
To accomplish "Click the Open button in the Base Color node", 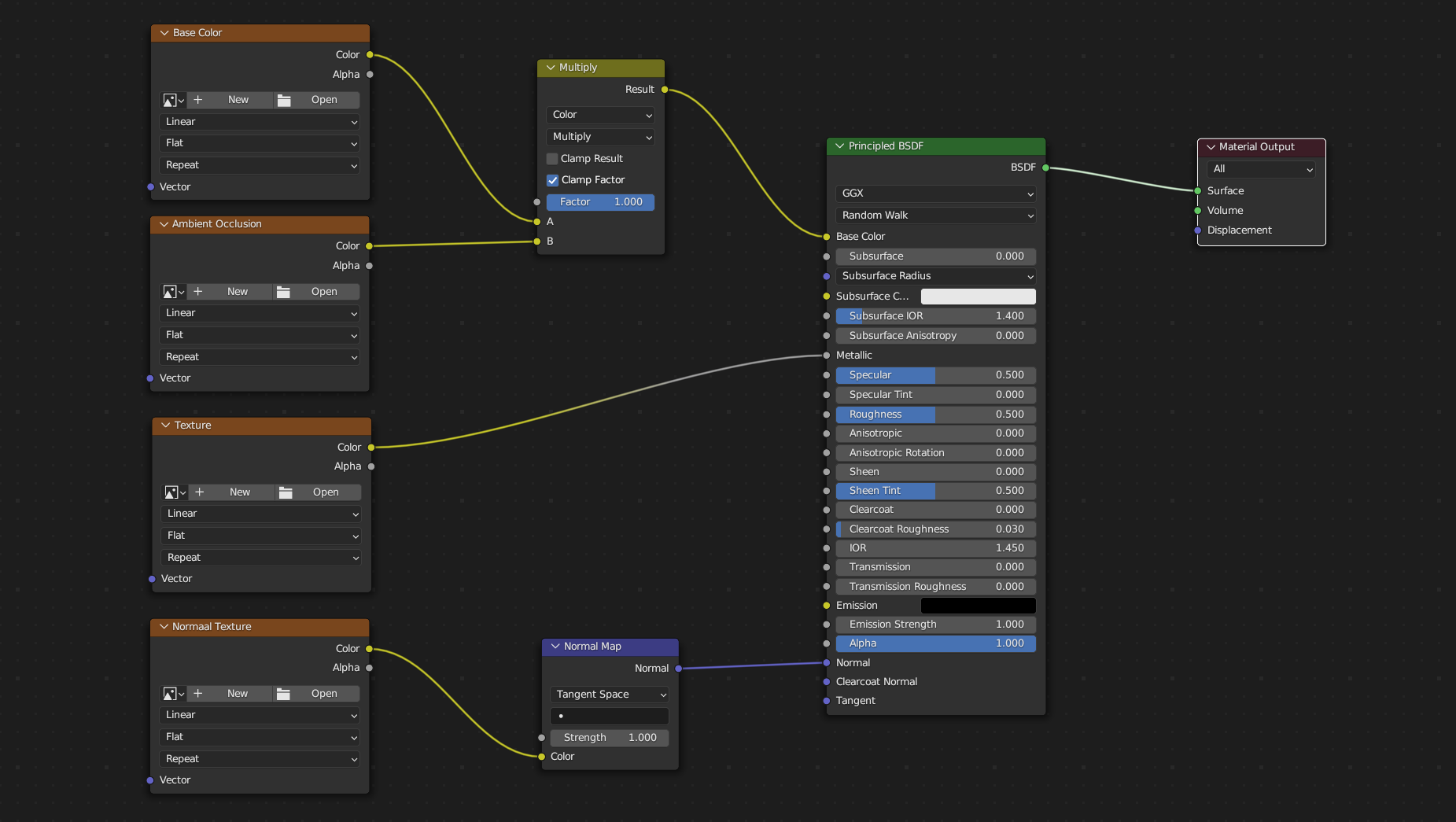I will (325, 100).
